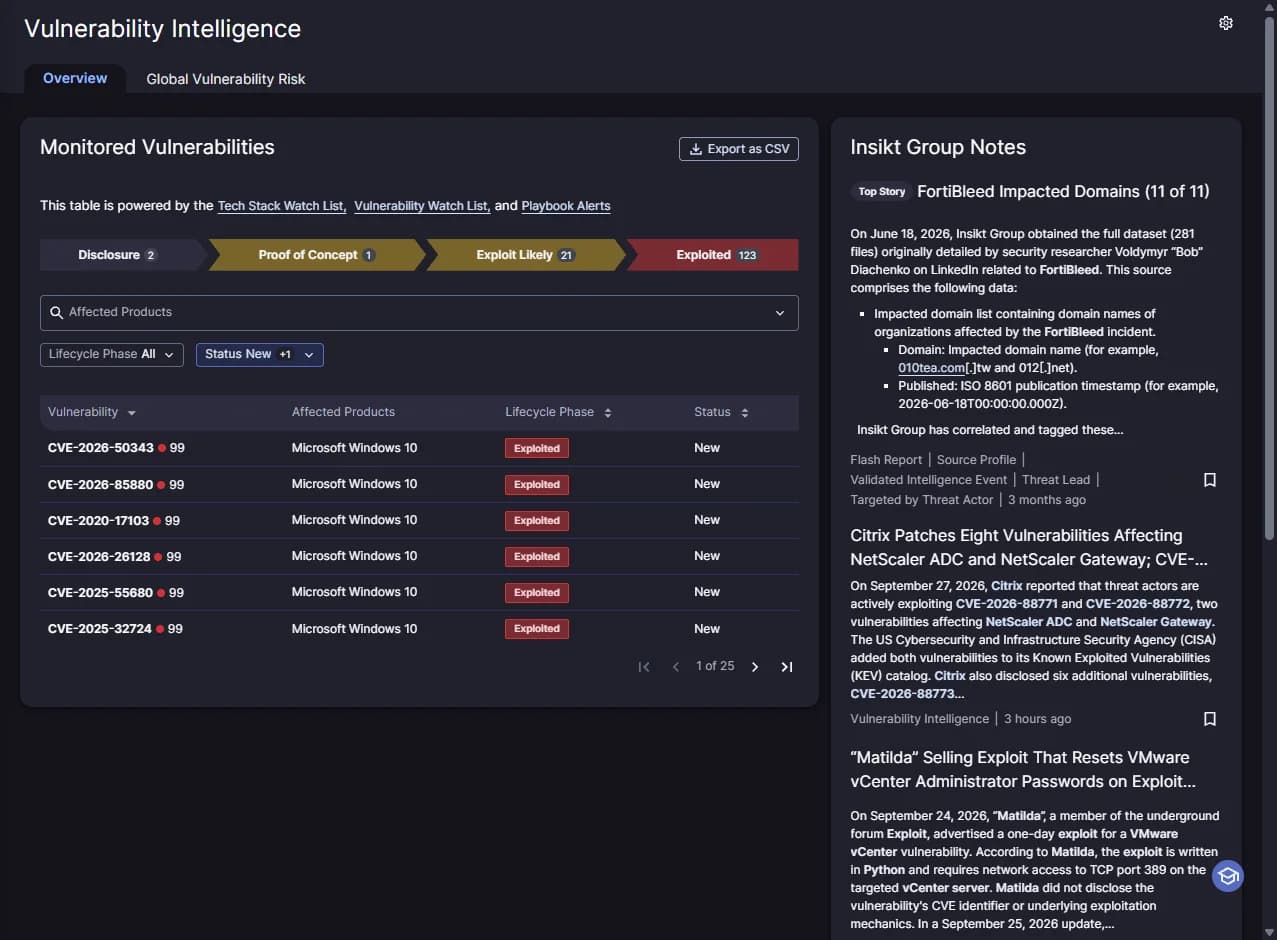
Task: Bookmark the FortiBleed Impacted Domains note
Action: point(1209,480)
